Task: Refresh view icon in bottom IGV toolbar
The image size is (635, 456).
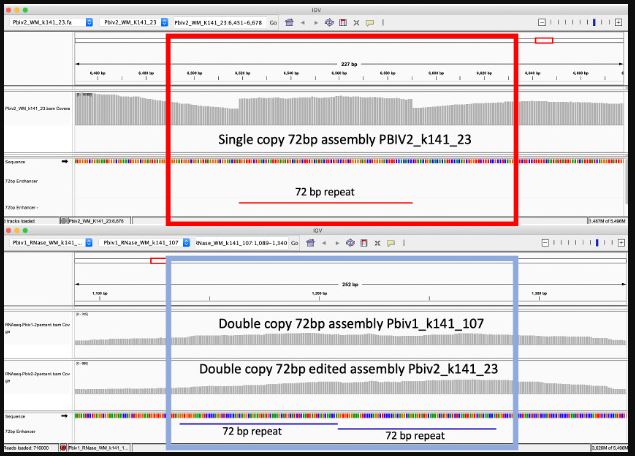Action: 350,243
